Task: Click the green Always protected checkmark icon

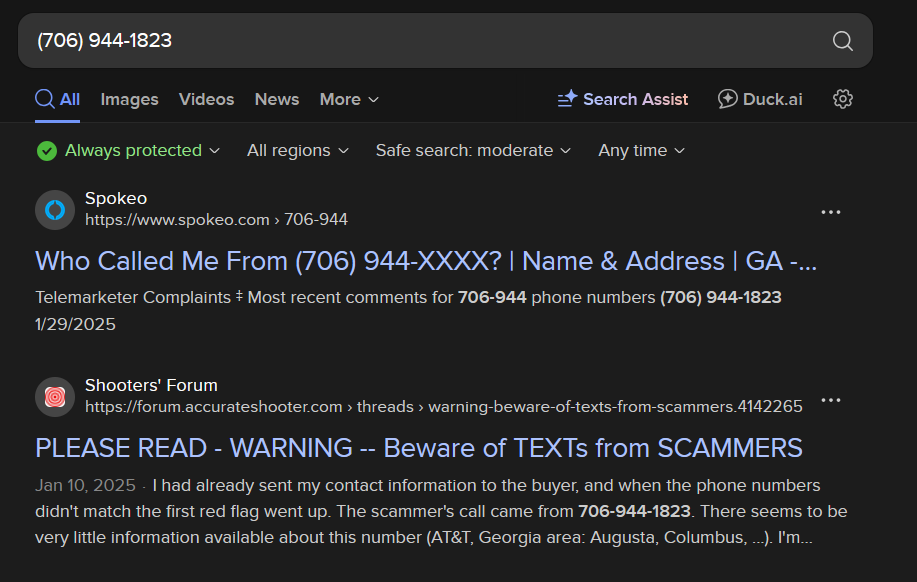Action: pyautogui.click(x=47, y=151)
